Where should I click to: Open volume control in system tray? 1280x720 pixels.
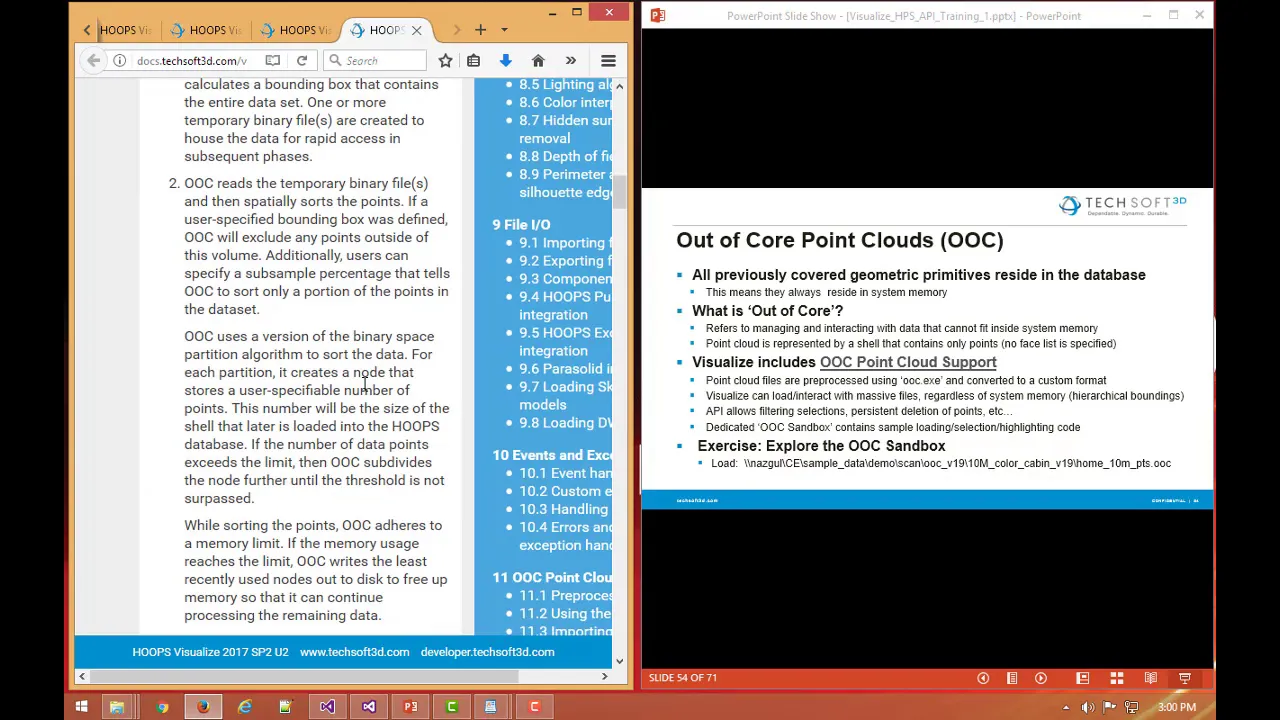tap(1087, 708)
